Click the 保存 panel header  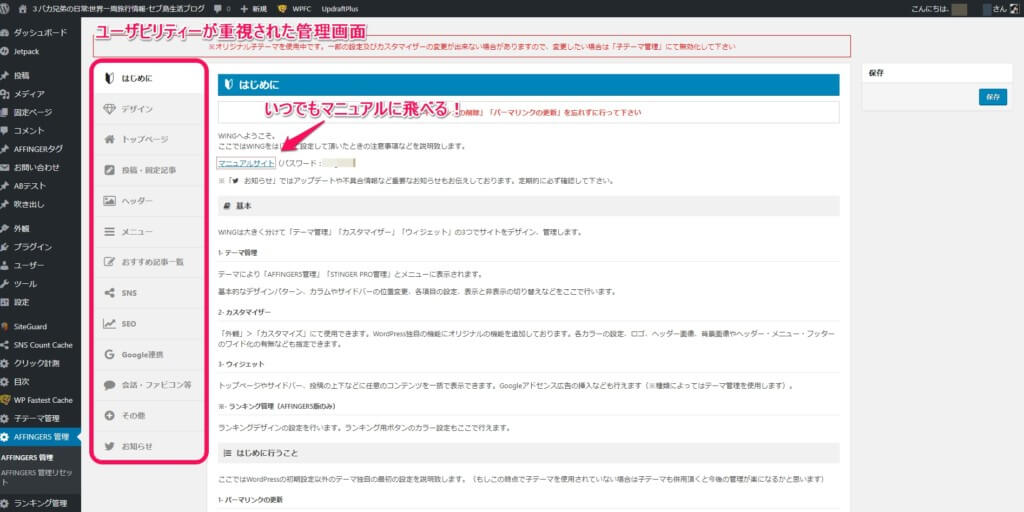(938, 74)
